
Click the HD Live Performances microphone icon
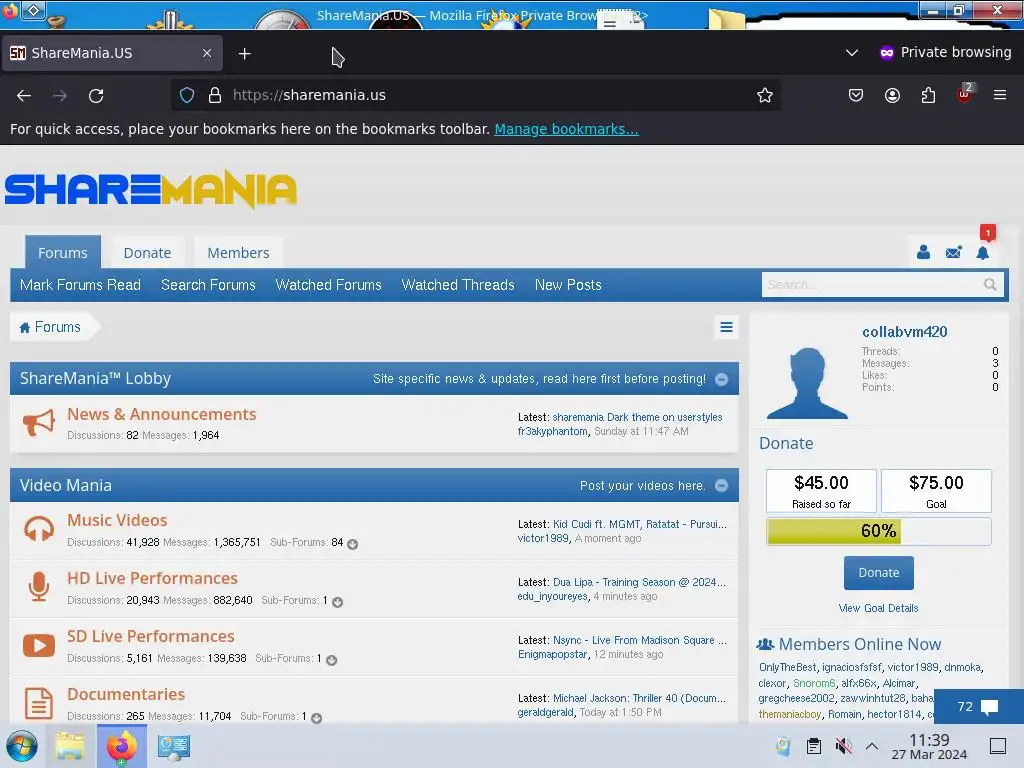click(x=39, y=586)
